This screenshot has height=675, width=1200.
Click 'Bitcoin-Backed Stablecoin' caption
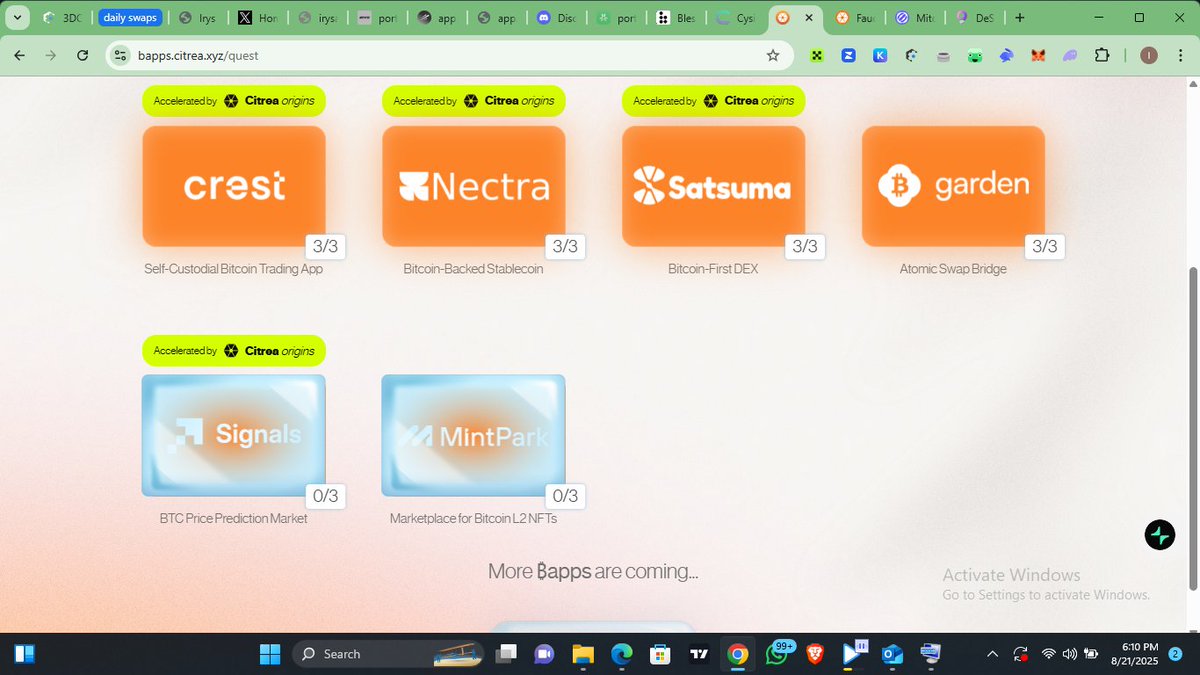point(473,269)
